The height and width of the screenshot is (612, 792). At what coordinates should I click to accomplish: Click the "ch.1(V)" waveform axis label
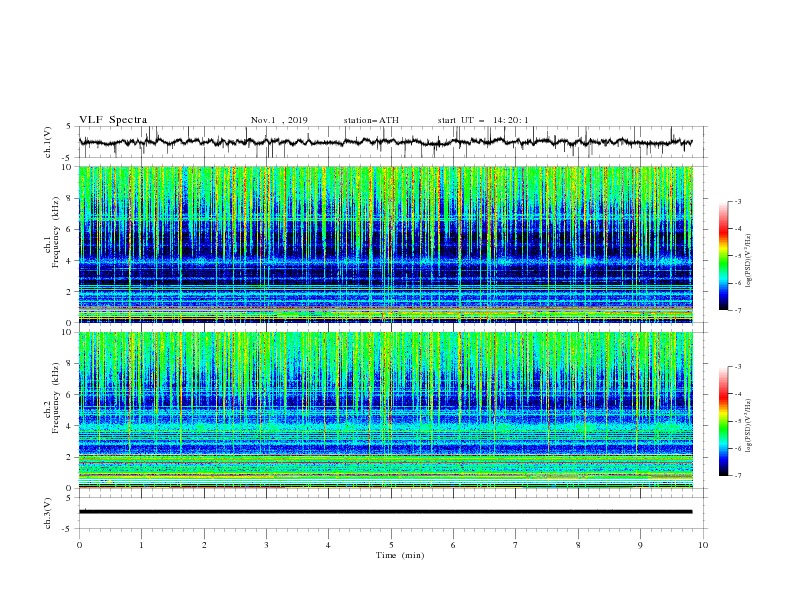coord(48,142)
